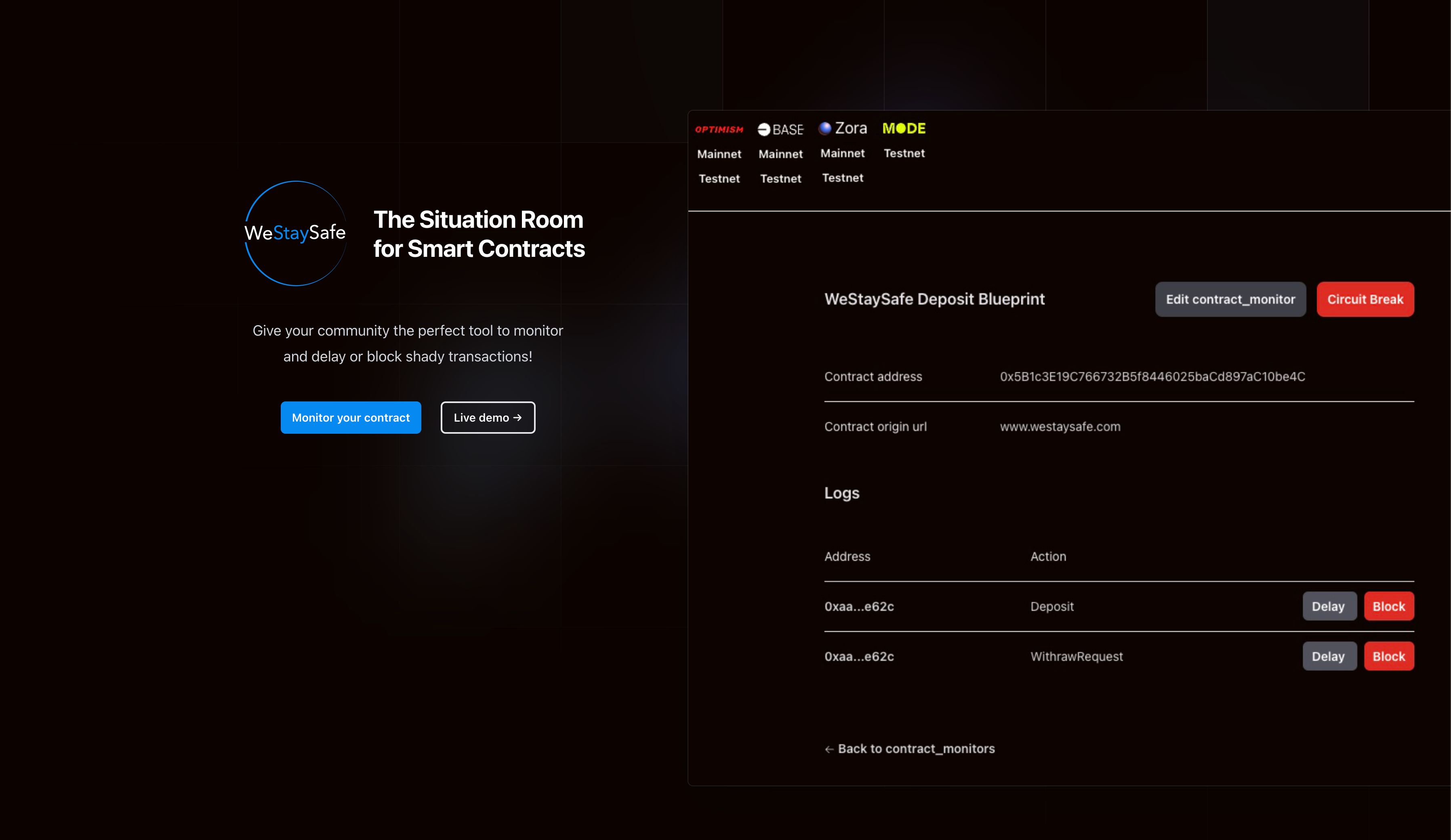
Task: Click the Zora network logo
Action: [x=842, y=128]
